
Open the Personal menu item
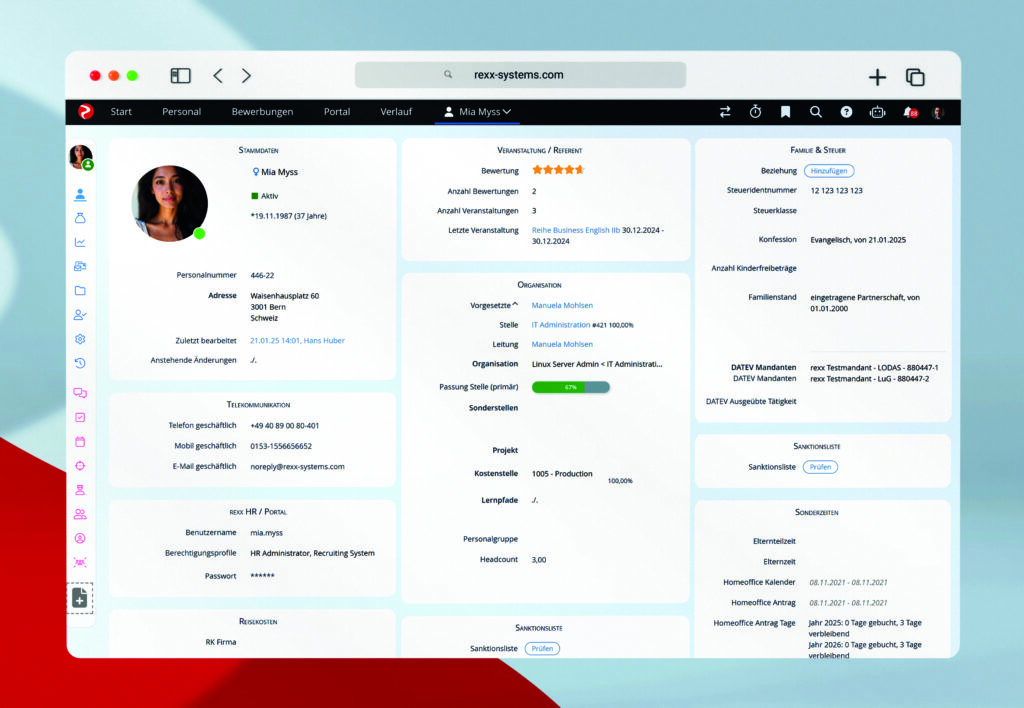pos(182,112)
